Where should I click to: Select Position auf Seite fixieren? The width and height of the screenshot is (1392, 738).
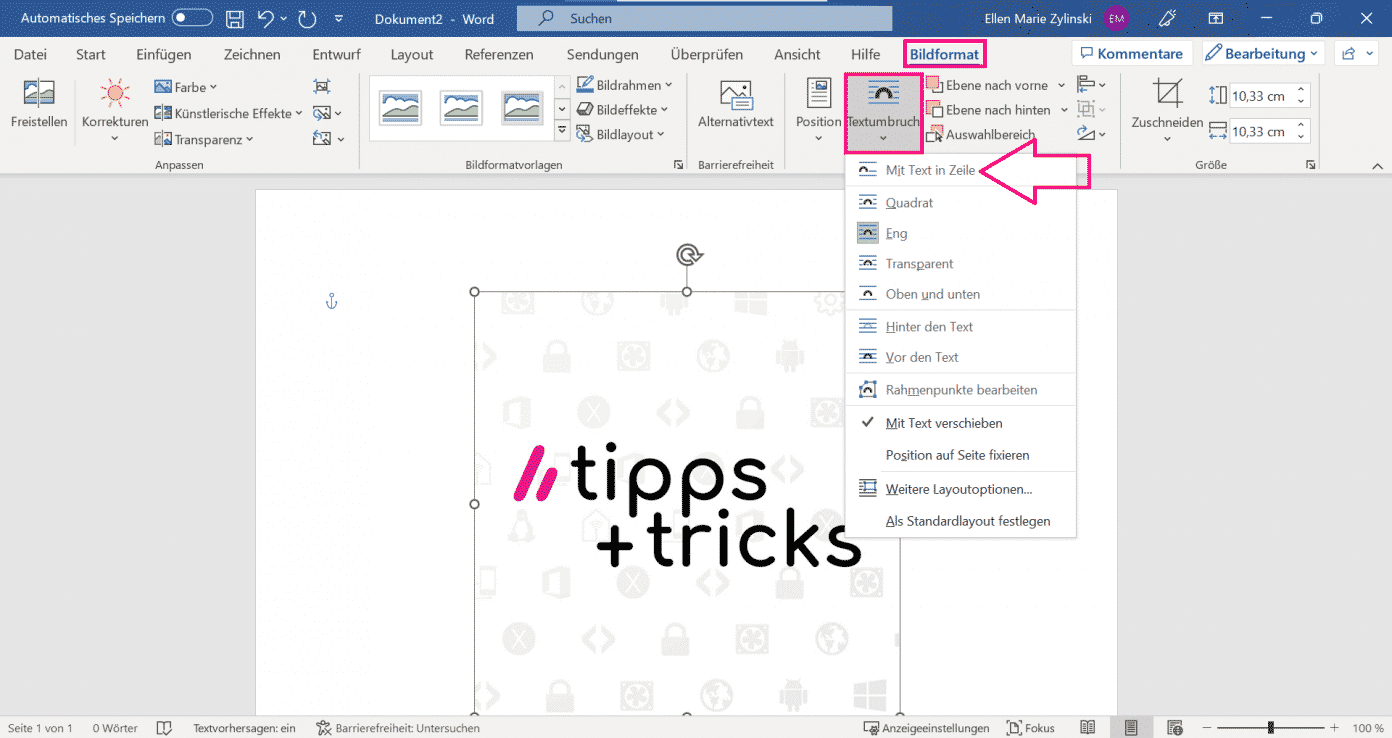[x=956, y=455]
